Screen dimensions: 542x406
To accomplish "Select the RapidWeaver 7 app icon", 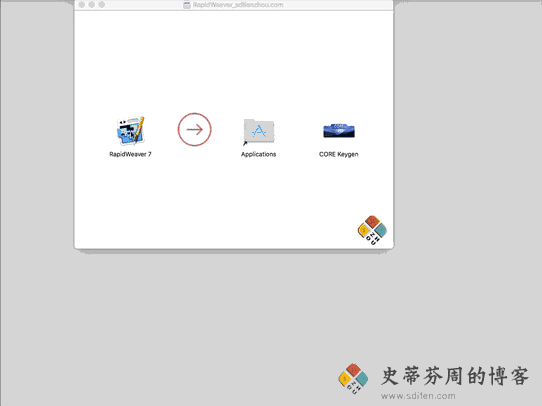I will tap(130, 131).
